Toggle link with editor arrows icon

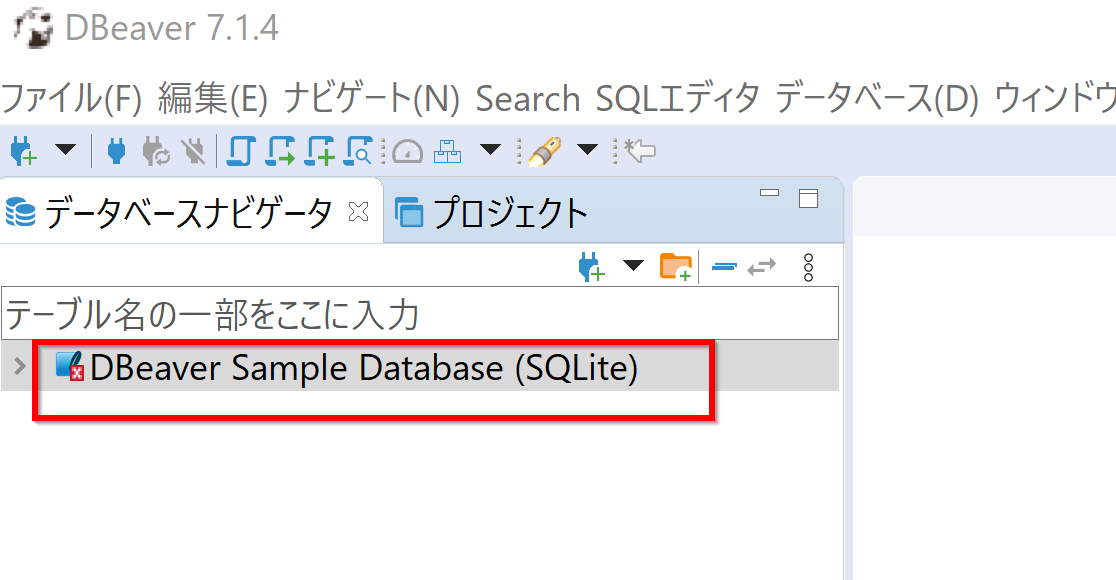pyautogui.click(x=762, y=267)
